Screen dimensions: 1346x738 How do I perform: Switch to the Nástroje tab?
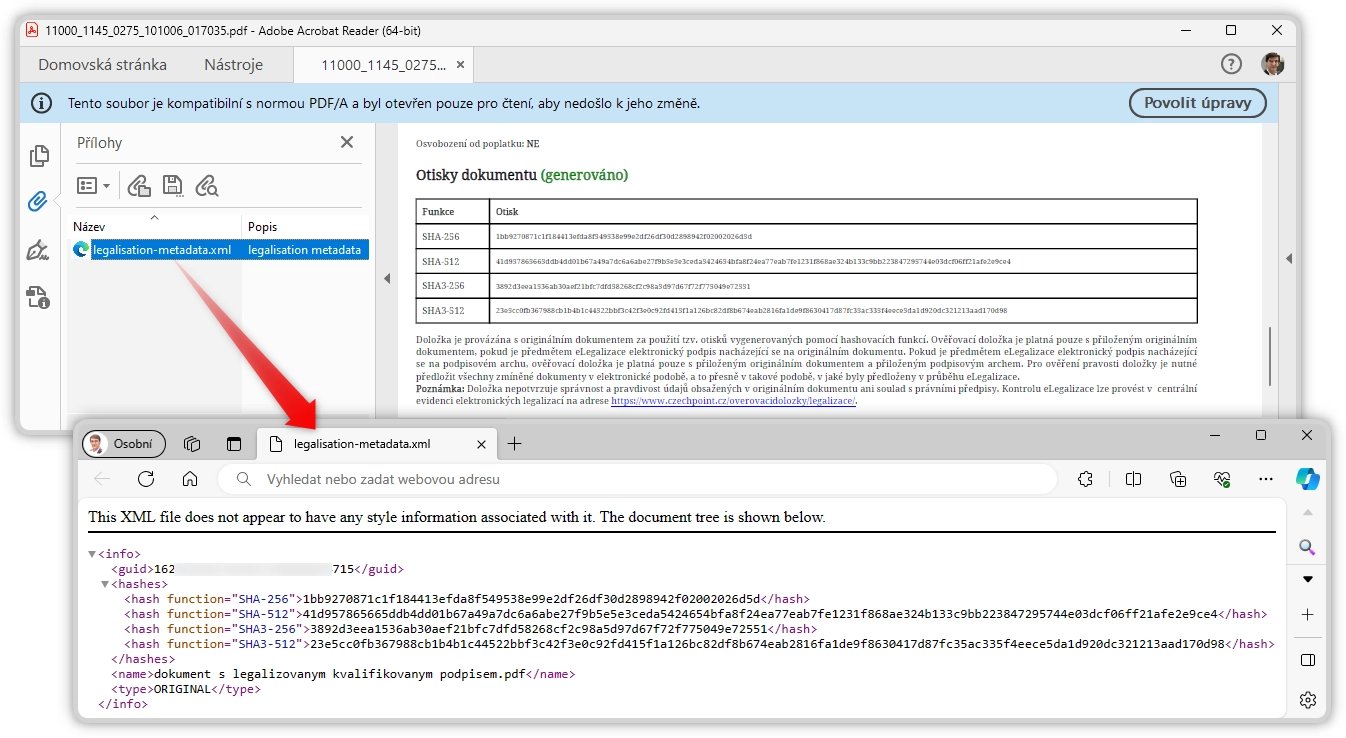[x=233, y=65]
